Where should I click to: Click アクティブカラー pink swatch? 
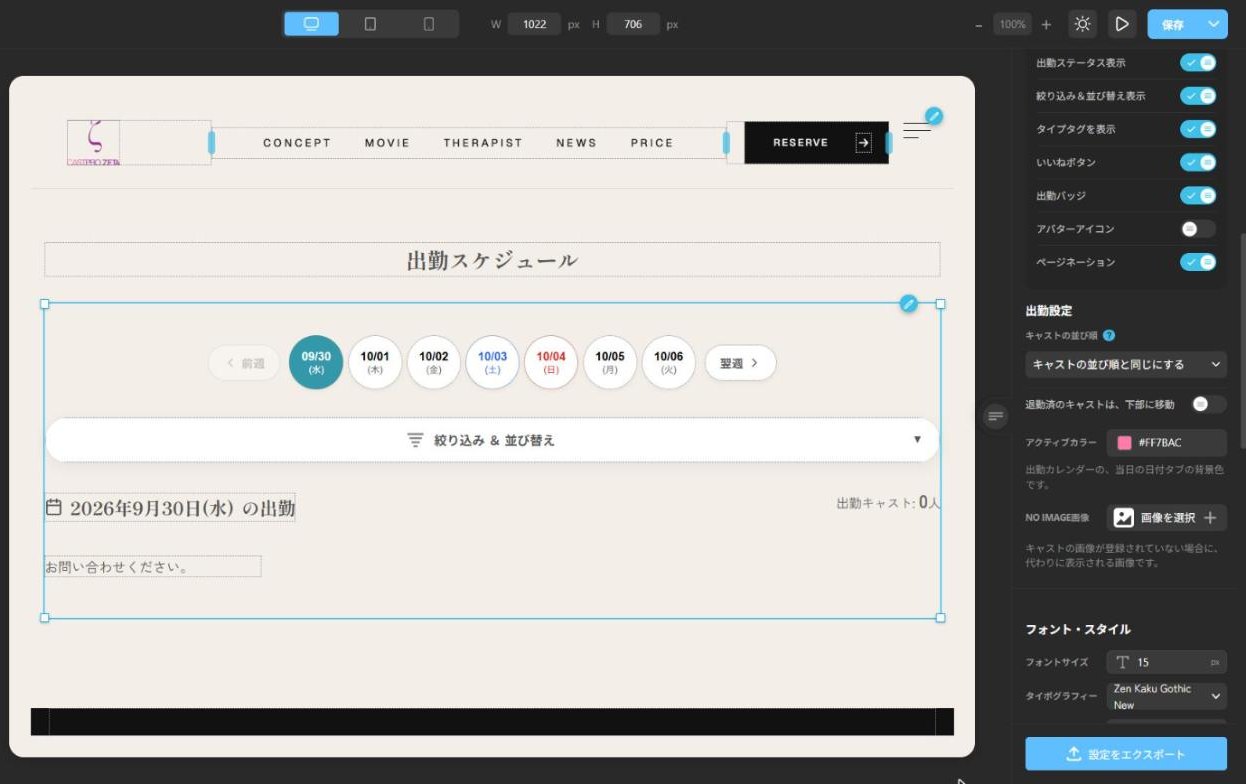click(1124, 443)
